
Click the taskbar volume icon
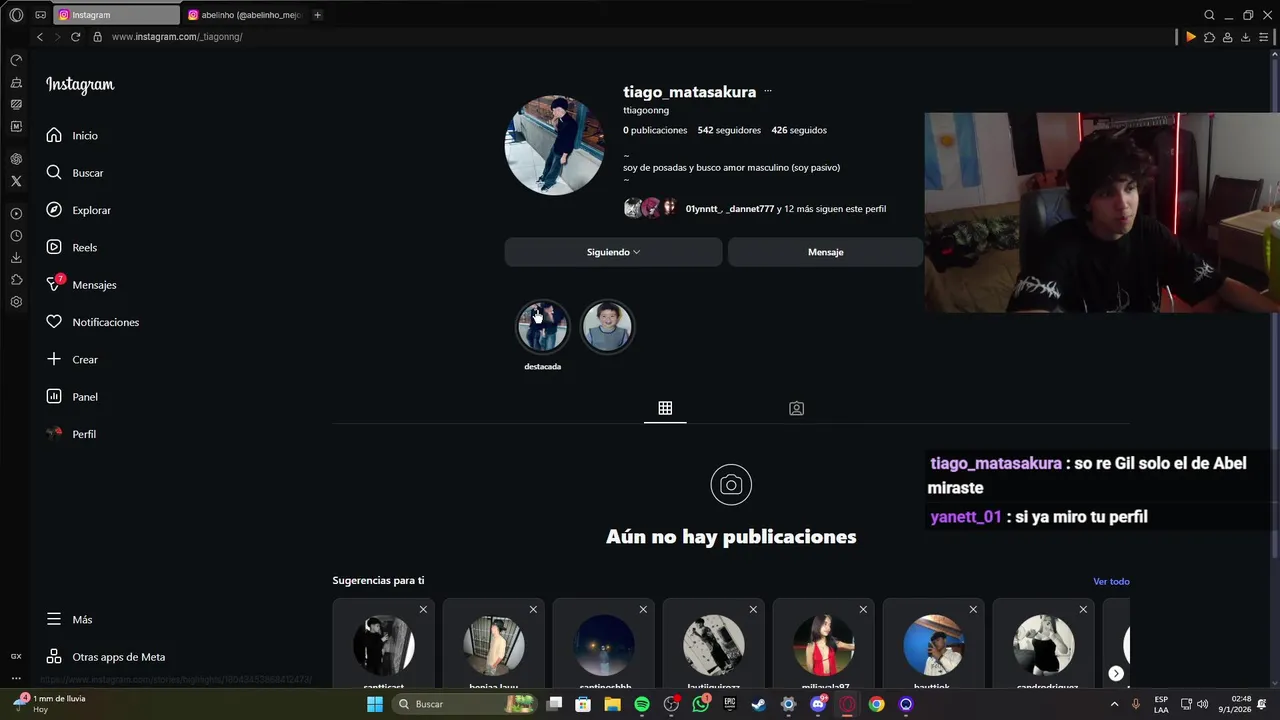[x=1202, y=704]
